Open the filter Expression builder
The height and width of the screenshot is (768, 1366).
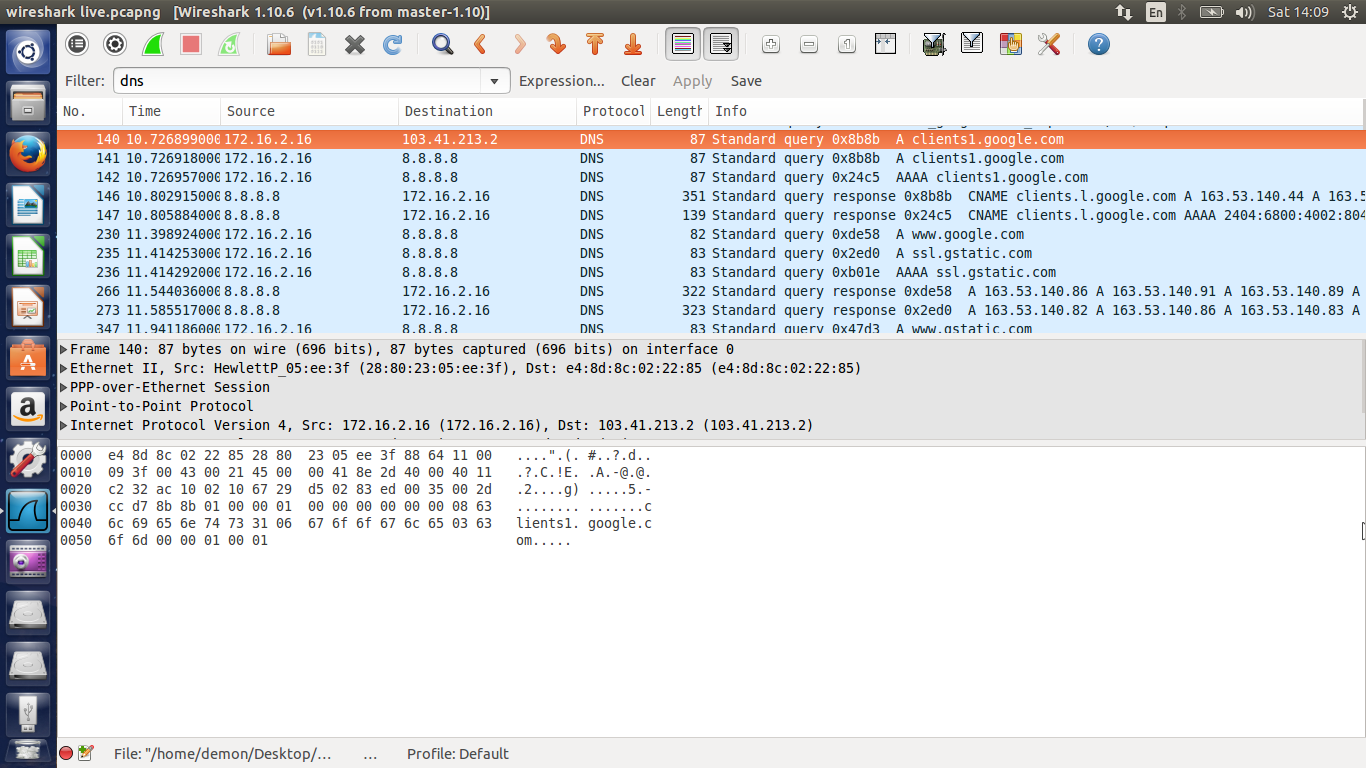tap(562, 80)
